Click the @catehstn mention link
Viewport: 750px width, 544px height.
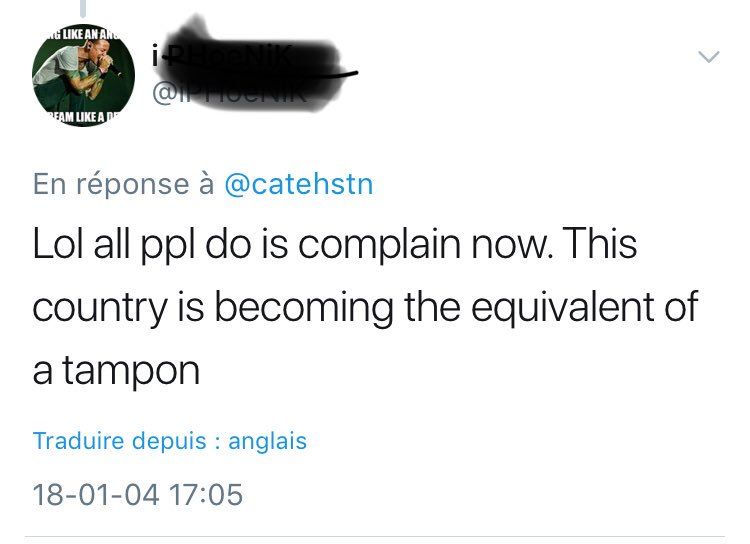298,184
